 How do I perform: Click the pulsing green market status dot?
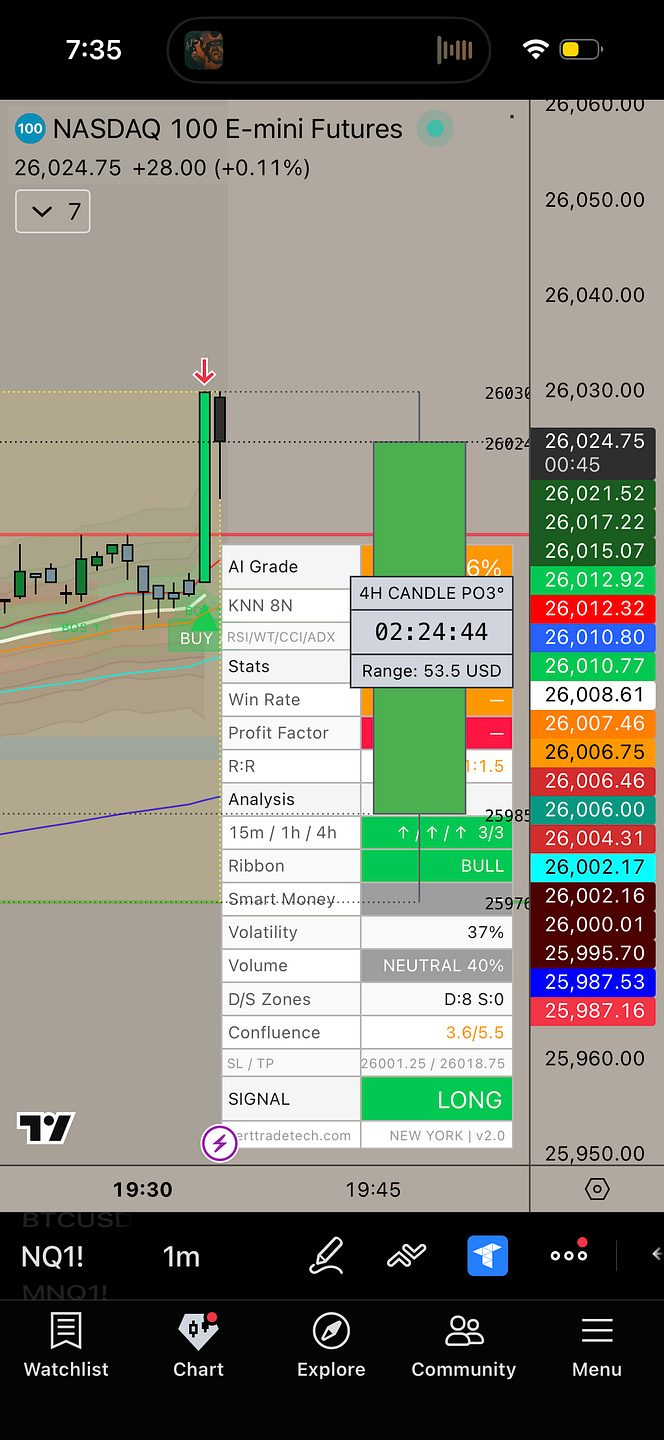[x=435, y=129]
